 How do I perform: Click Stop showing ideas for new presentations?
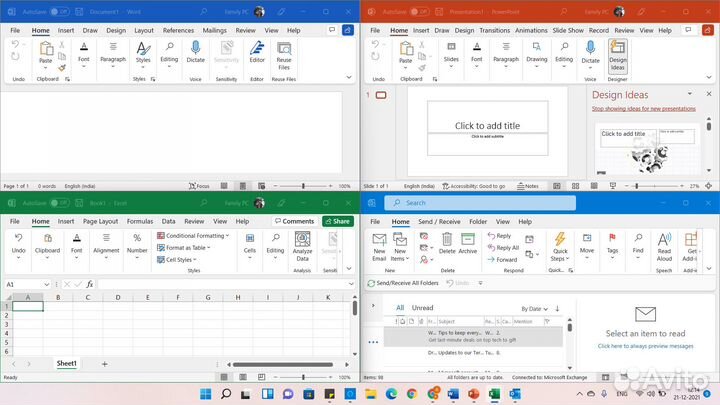tap(643, 109)
